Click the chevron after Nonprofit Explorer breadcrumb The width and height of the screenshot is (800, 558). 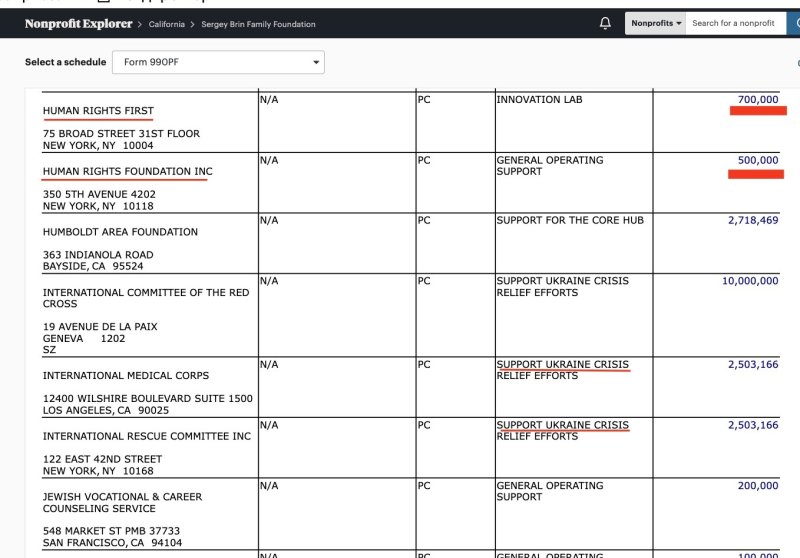pos(140,24)
